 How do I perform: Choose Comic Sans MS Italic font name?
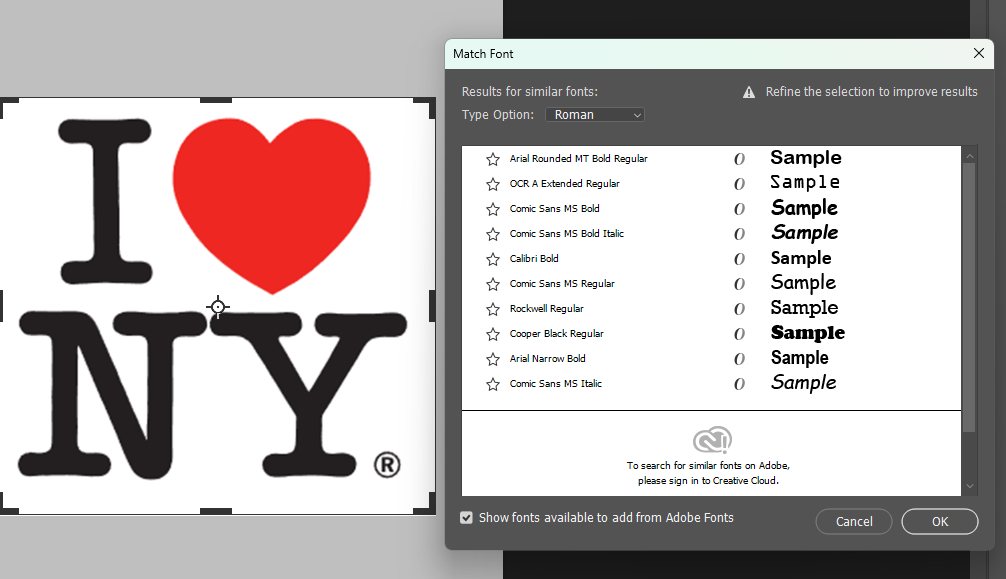[556, 384]
